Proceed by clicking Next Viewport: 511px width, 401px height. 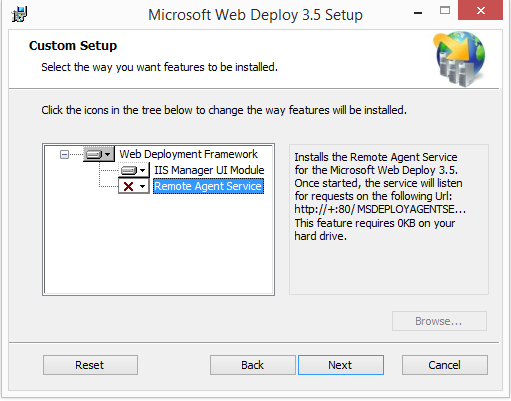point(341,365)
